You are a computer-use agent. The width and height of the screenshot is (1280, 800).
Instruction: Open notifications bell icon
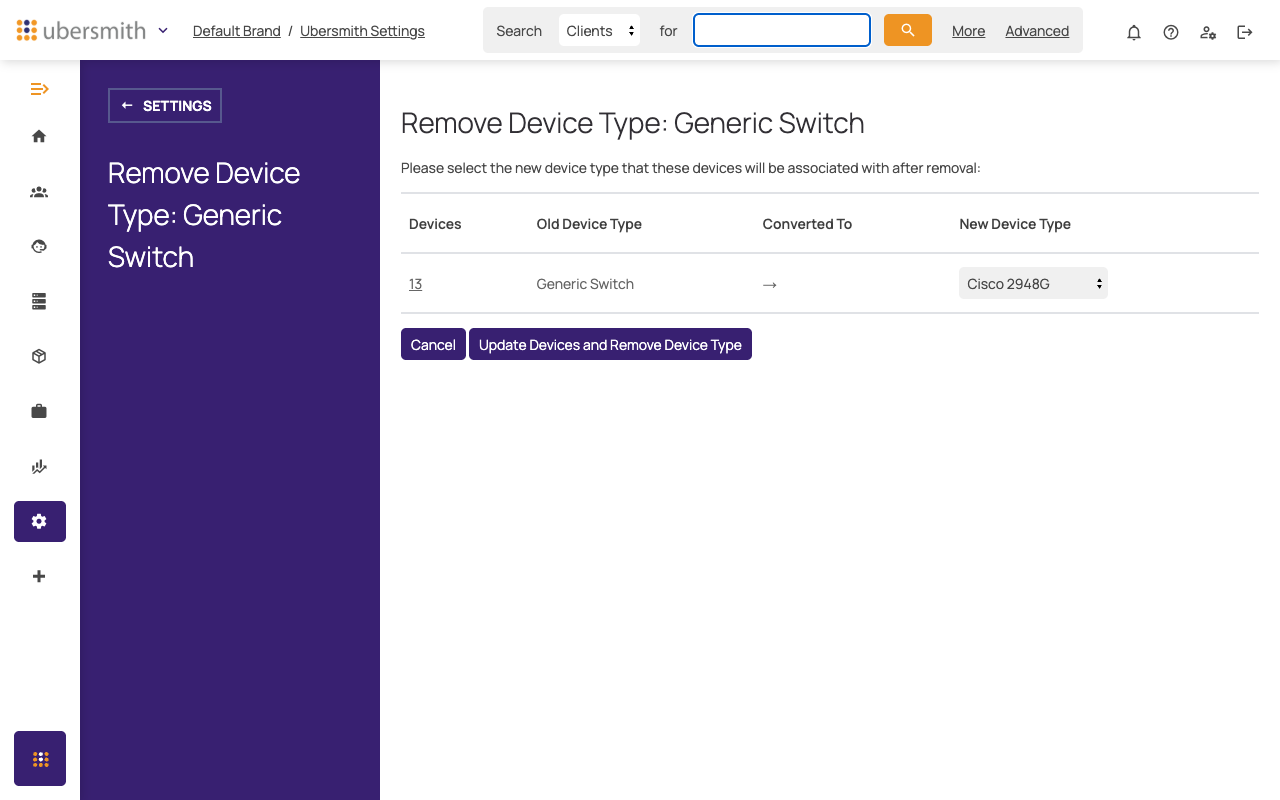point(1134,32)
